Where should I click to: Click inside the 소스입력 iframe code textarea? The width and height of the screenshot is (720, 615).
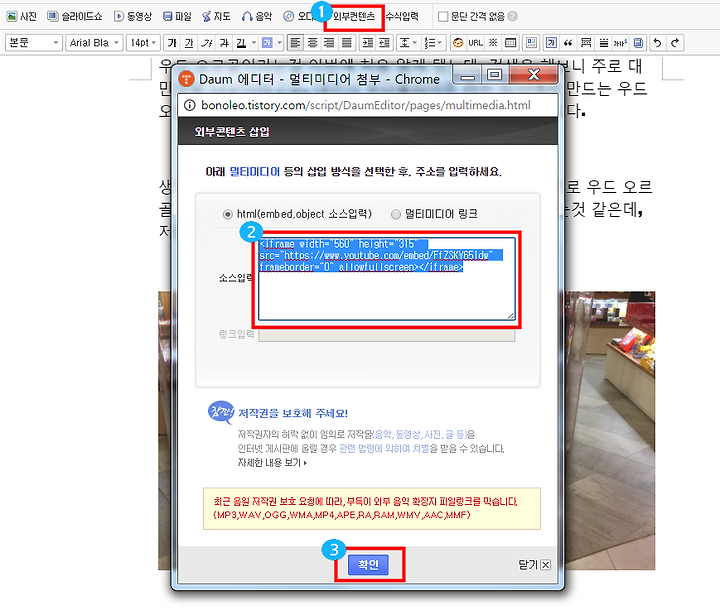click(387, 279)
